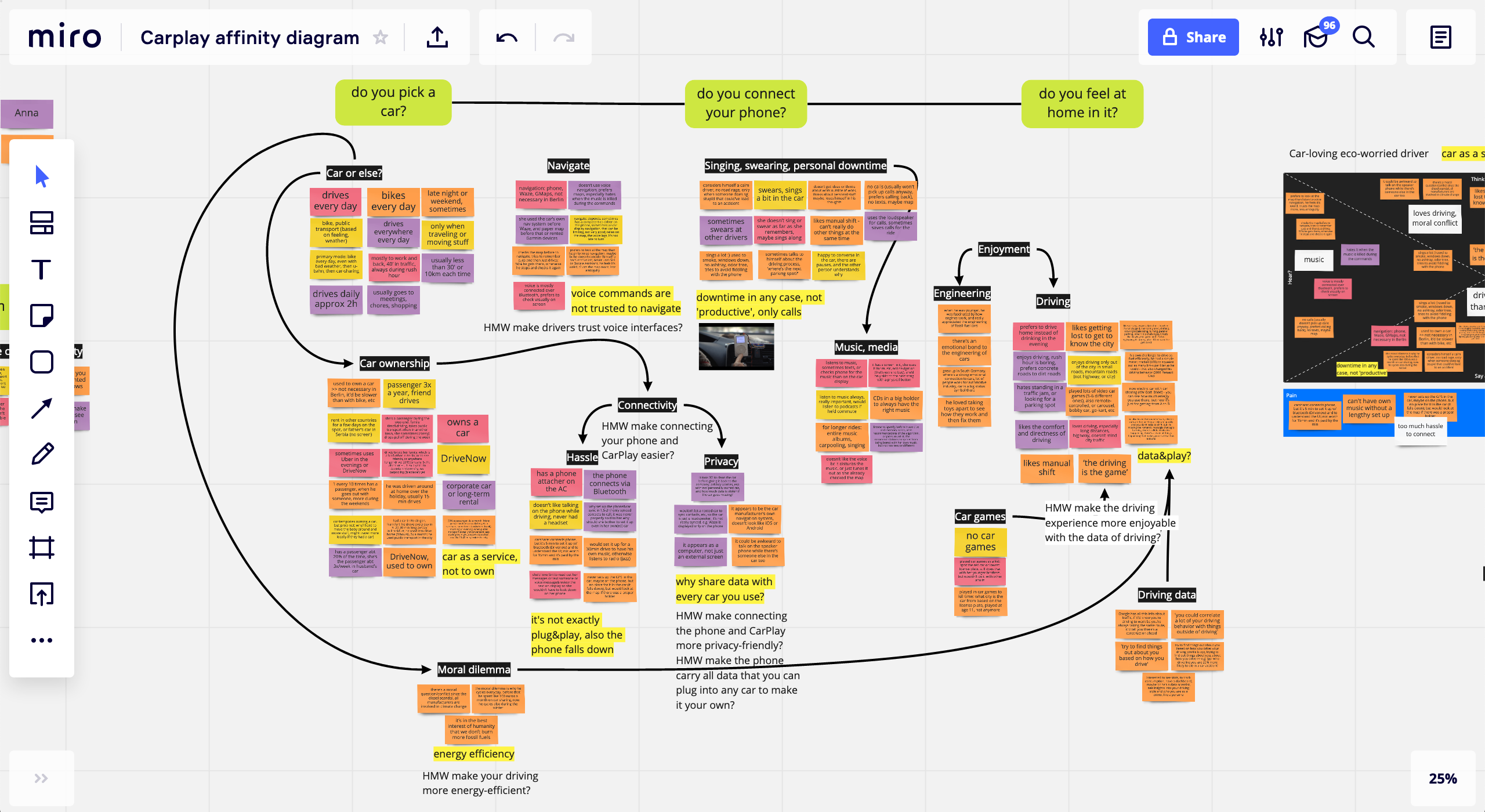Select the 'drives every day' sticky note

point(335,201)
